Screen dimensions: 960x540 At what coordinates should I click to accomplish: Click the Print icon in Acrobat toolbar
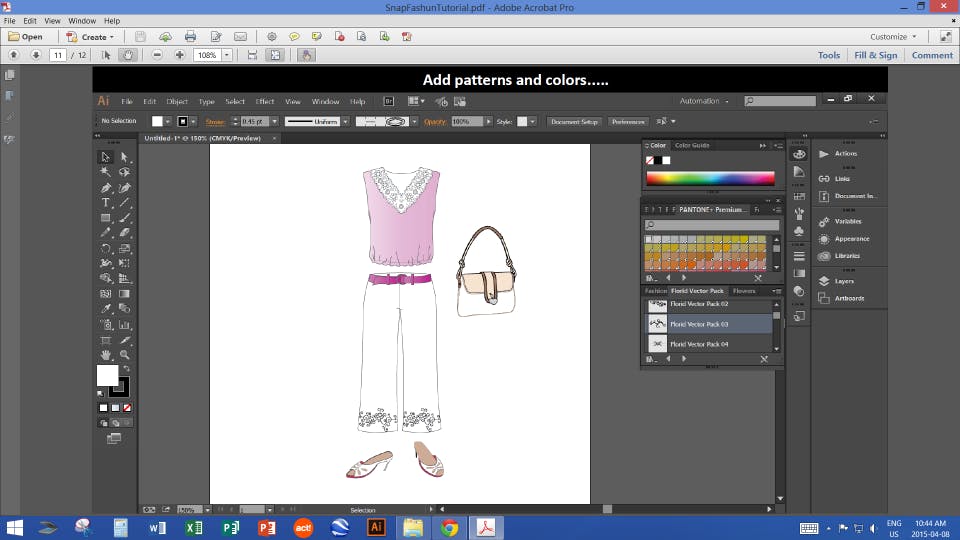pyautogui.click(x=190, y=37)
